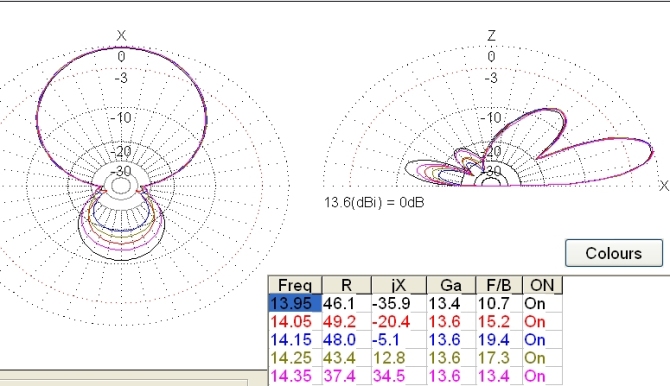Select the 14.05 frequency cell
This screenshot has width=670, height=386.
(295, 321)
